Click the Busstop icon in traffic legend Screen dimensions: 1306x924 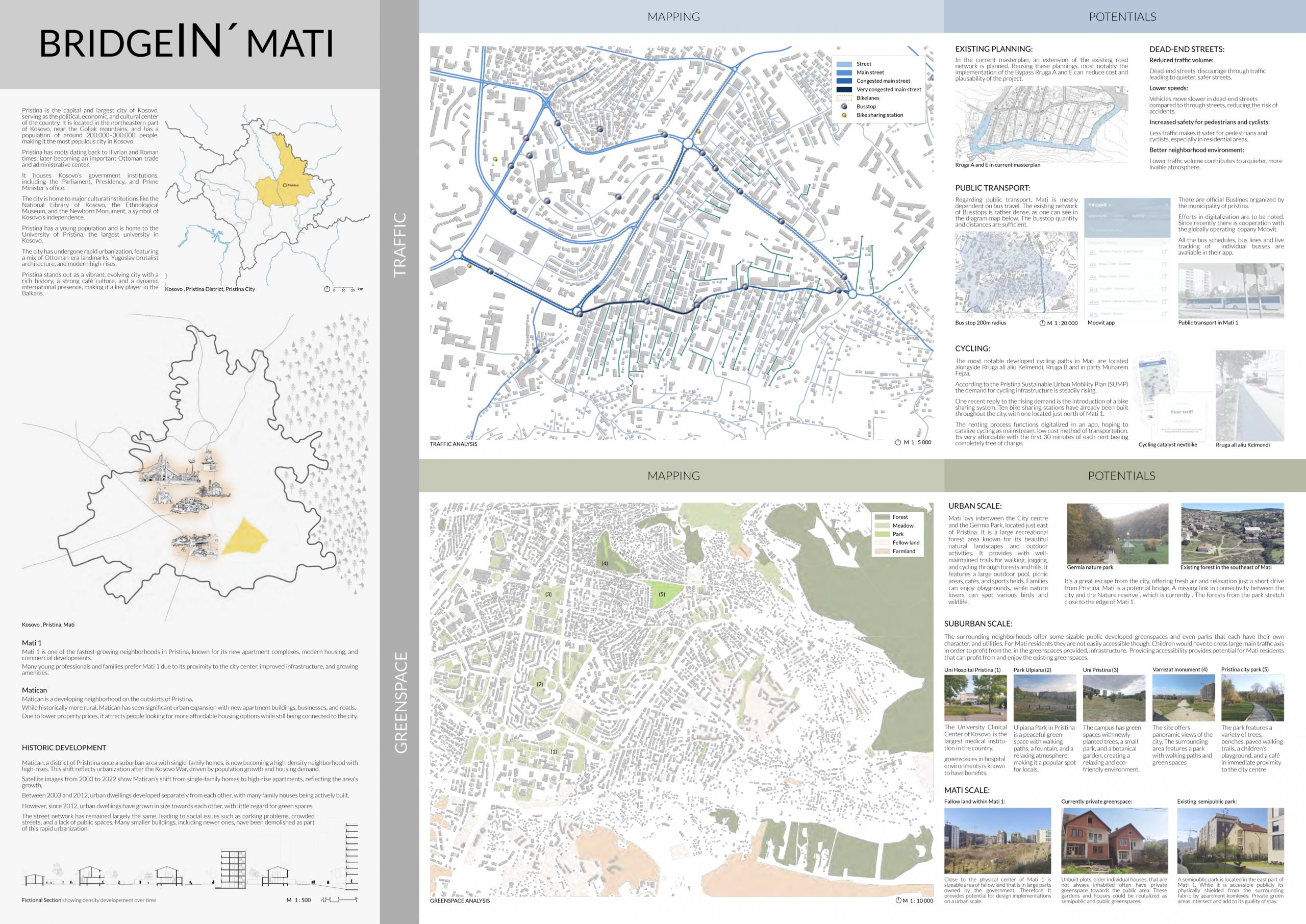pyautogui.click(x=844, y=107)
